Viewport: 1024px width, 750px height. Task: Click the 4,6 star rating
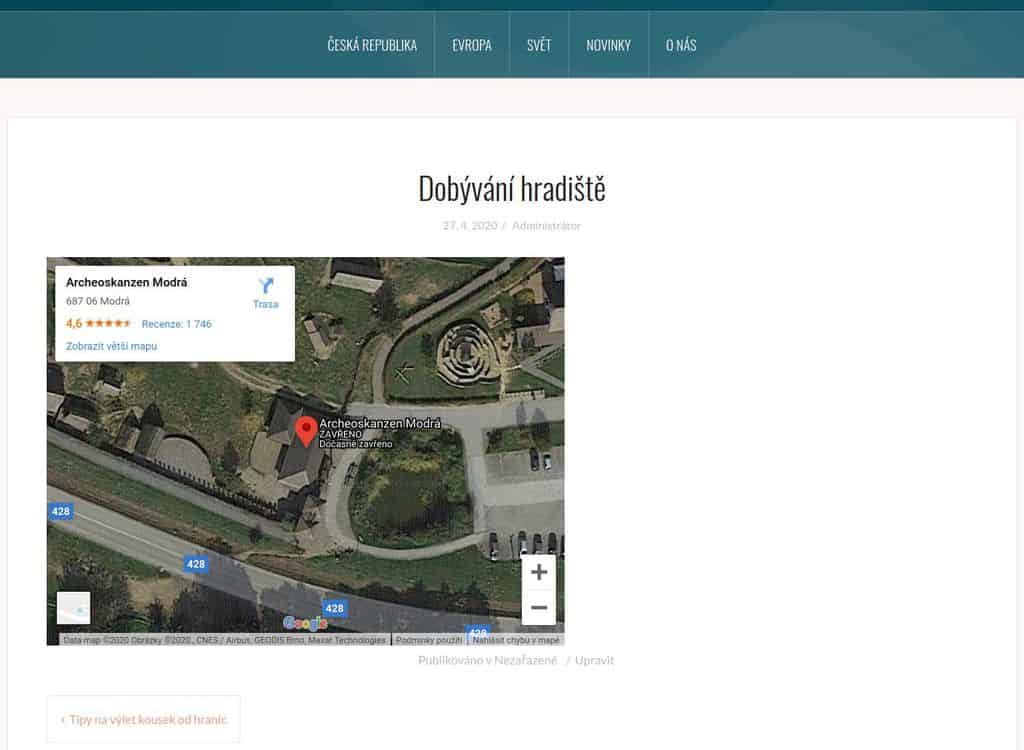pyautogui.click(x=98, y=323)
